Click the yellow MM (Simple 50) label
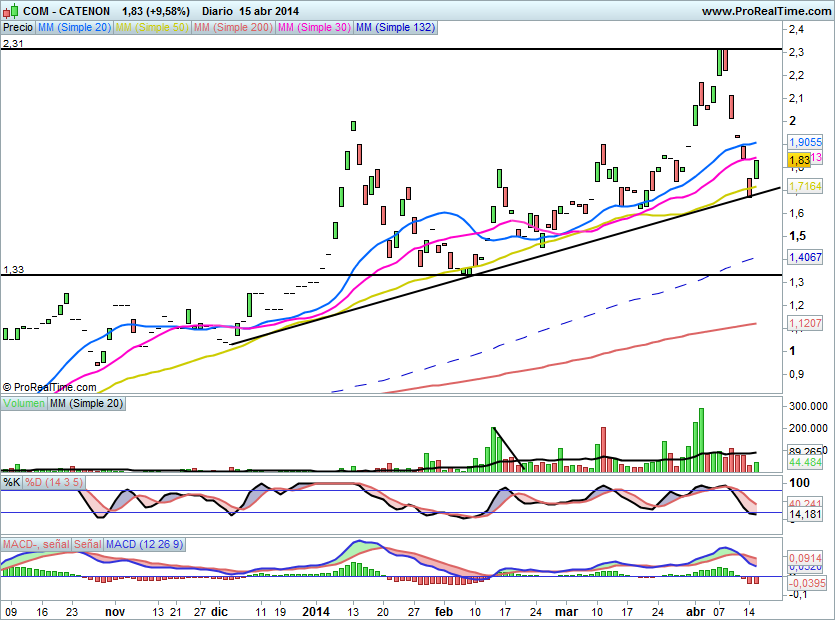The image size is (835, 620). (x=151, y=28)
